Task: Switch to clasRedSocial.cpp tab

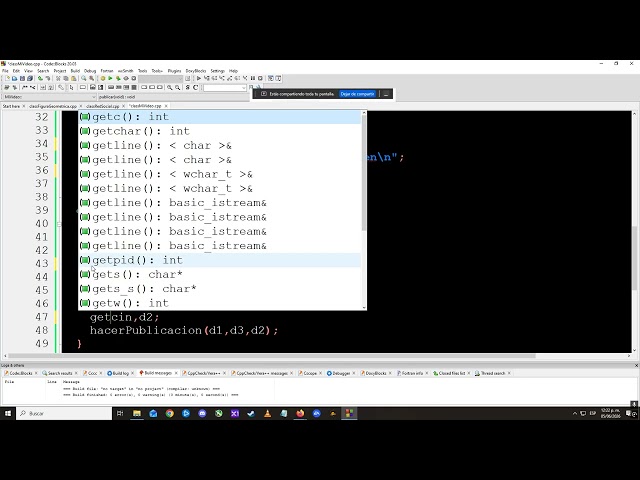Action: pyautogui.click(x=102, y=106)
